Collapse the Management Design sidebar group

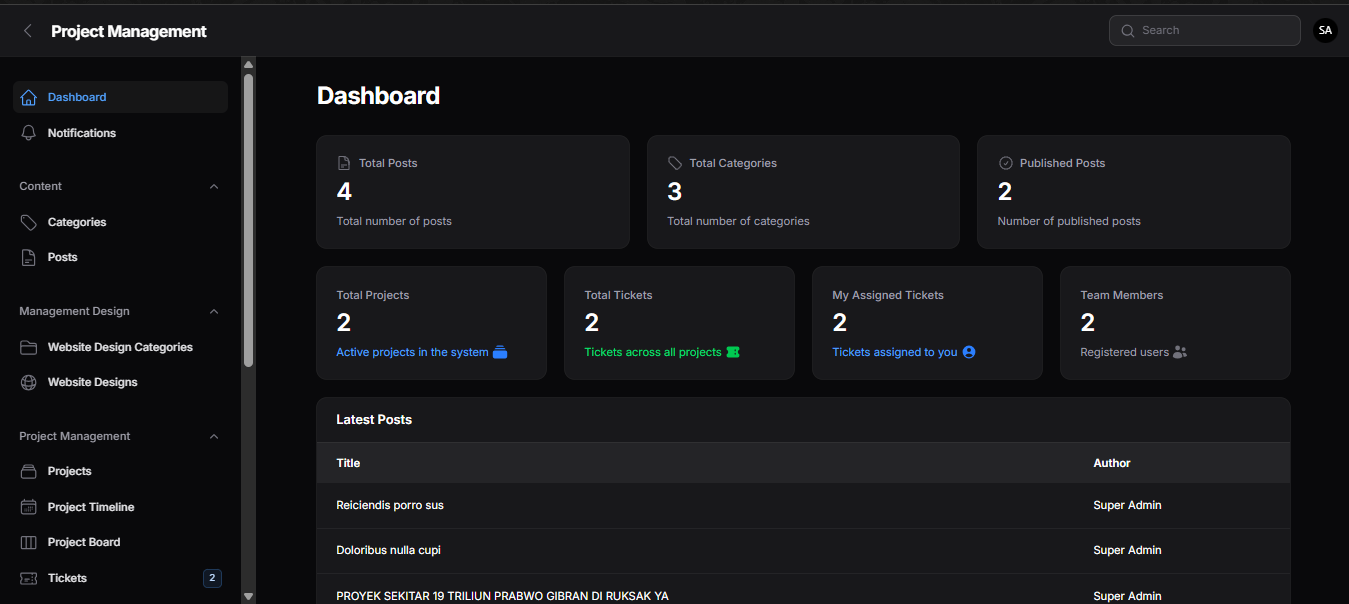(x=214, y=312)
